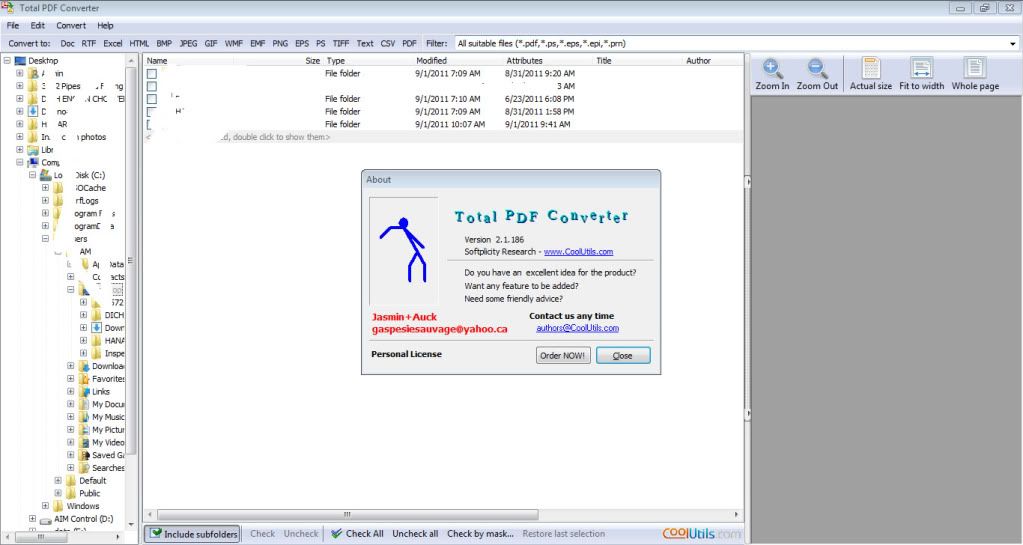Click the Total PDF Converter title bar icon

click(8, 8)
